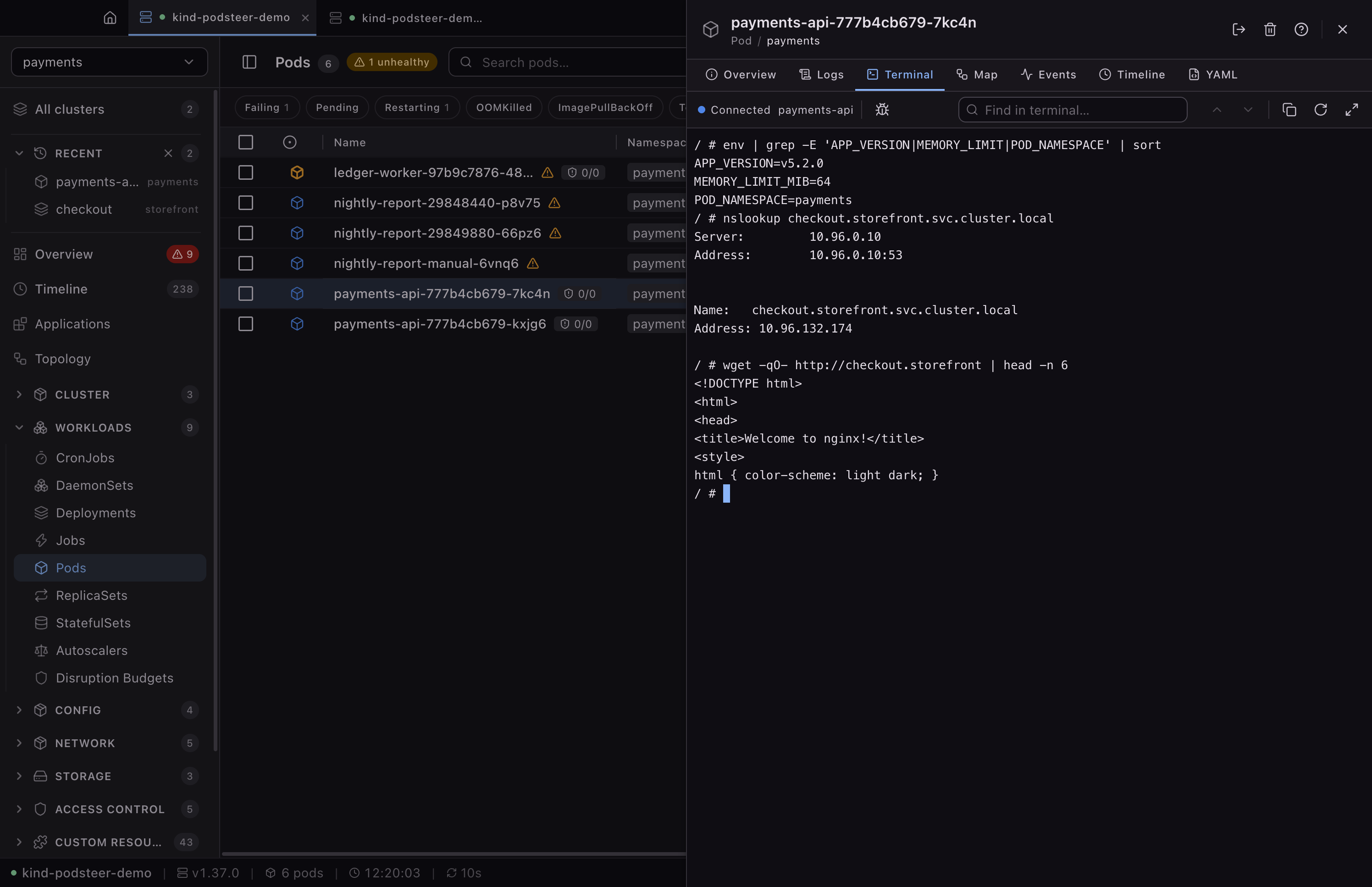Switch to the Logs tab
Image resolution: width=1372 pixels, height=887 pixels.
click(x=821, y=75)
